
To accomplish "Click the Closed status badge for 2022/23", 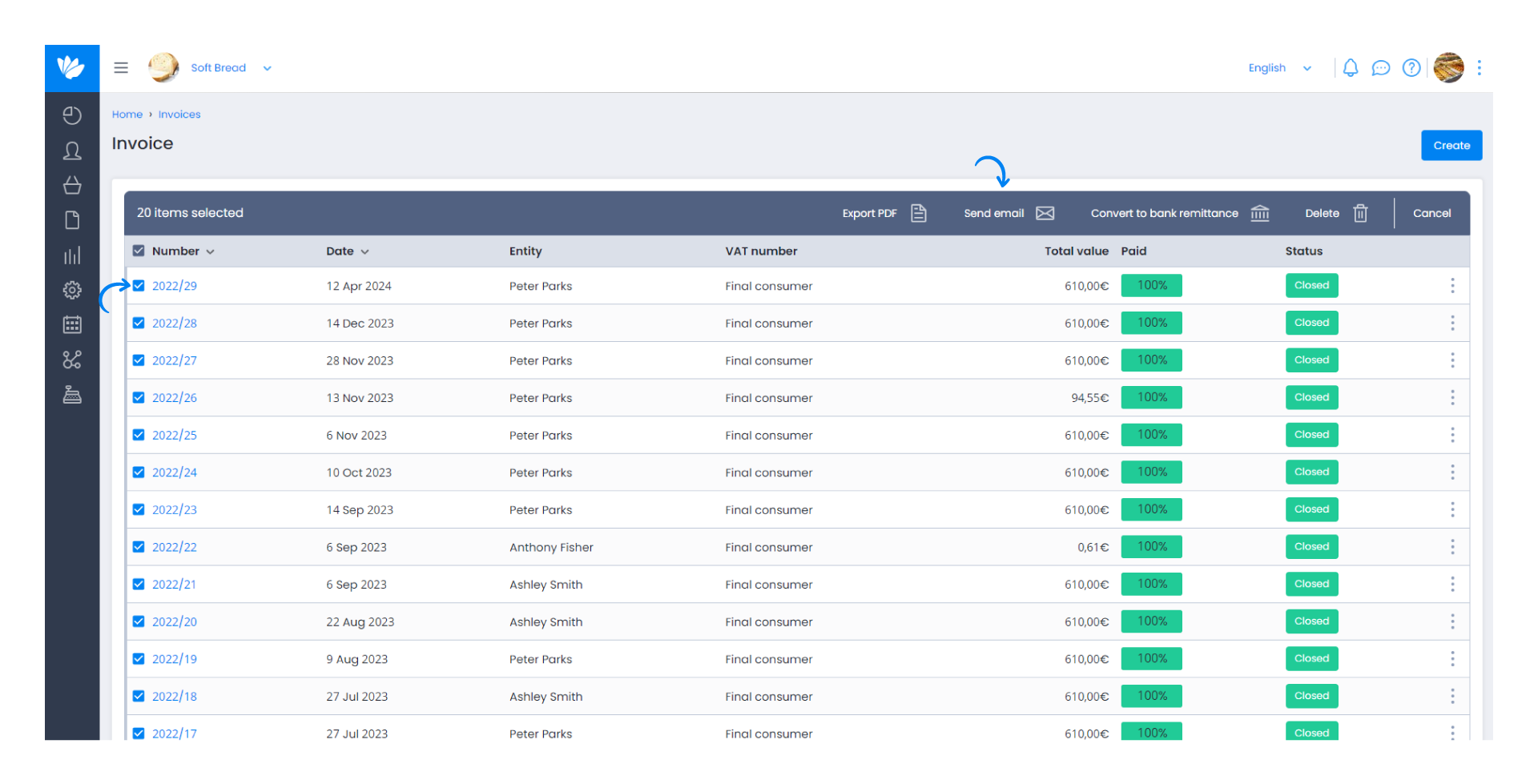I will (1311, 509).
